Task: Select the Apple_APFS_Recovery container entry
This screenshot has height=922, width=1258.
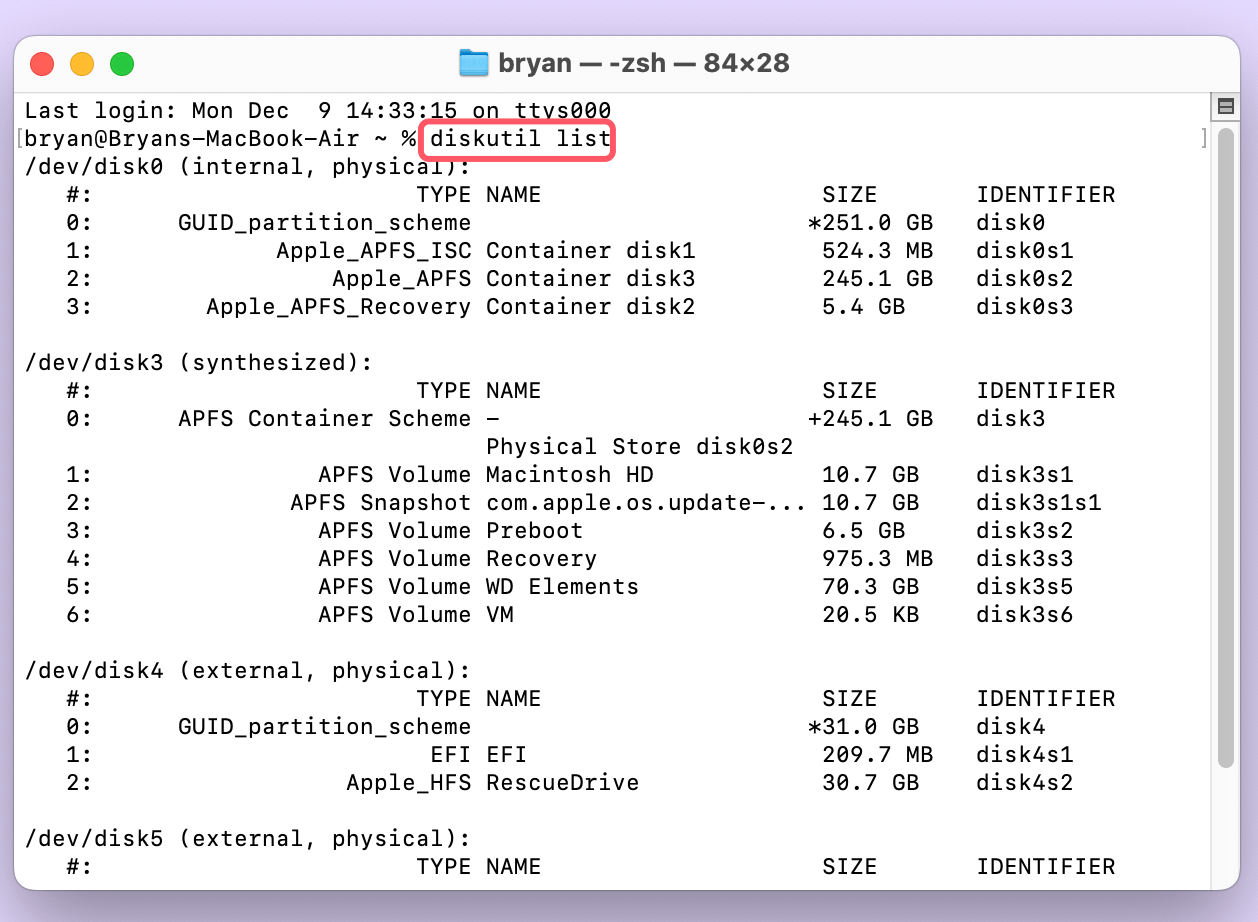Action: pos(340,306)
